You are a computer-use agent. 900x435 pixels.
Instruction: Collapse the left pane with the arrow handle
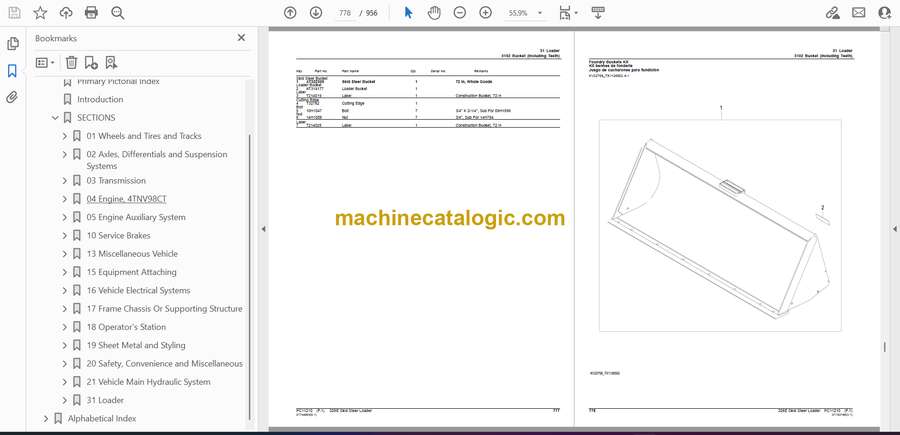[x=263, y=229]
